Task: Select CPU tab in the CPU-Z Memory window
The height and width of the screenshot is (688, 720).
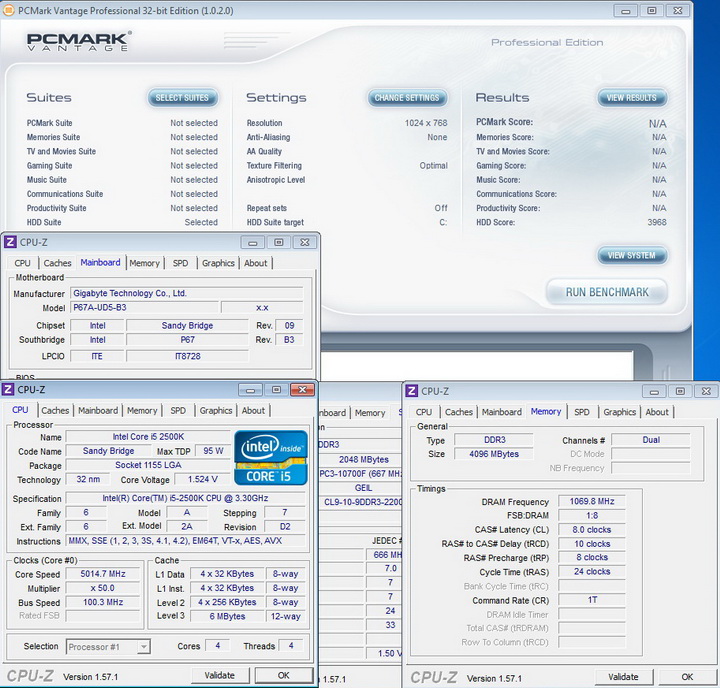Action: [424, 412]
